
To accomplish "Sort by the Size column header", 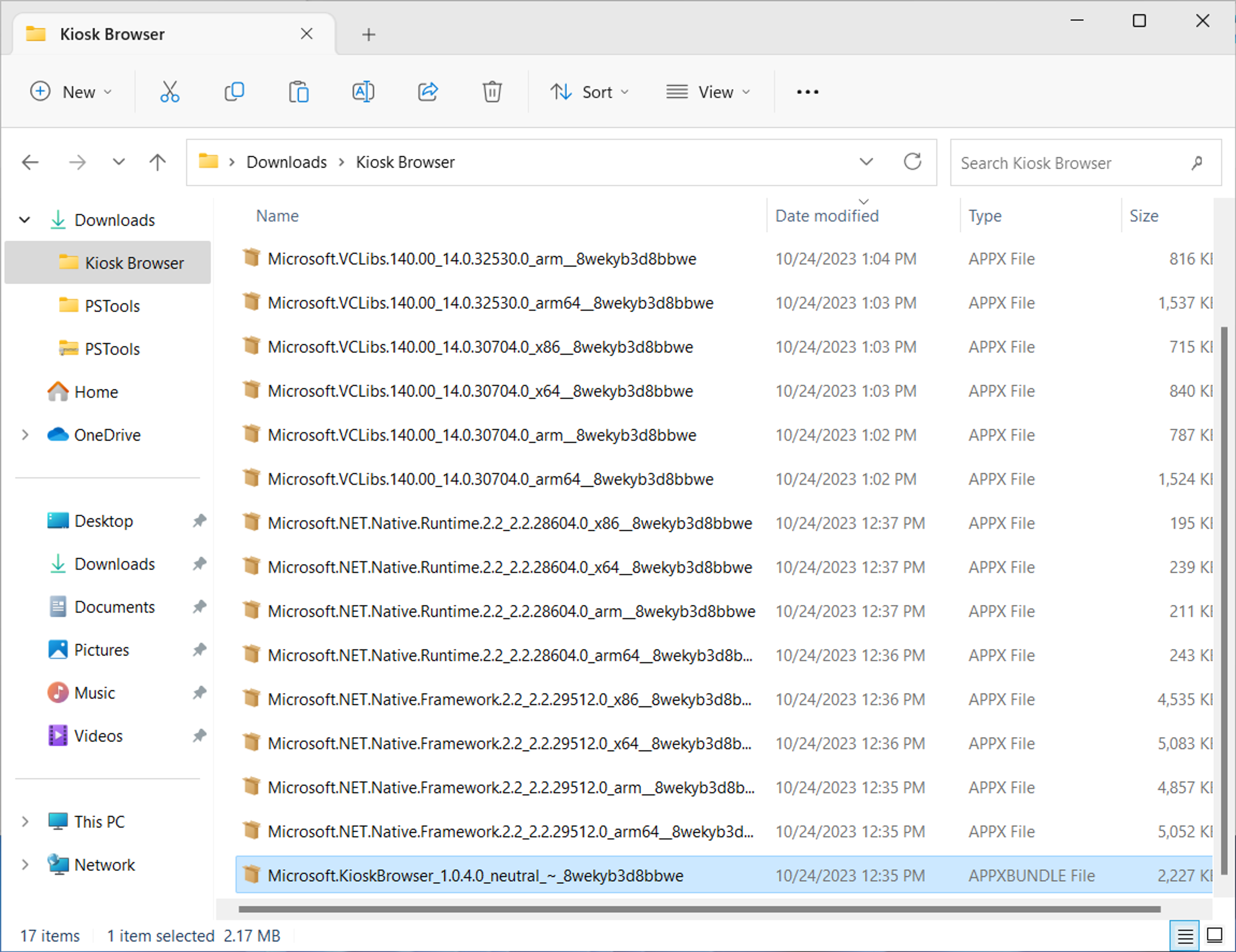I will (1144, 216).
